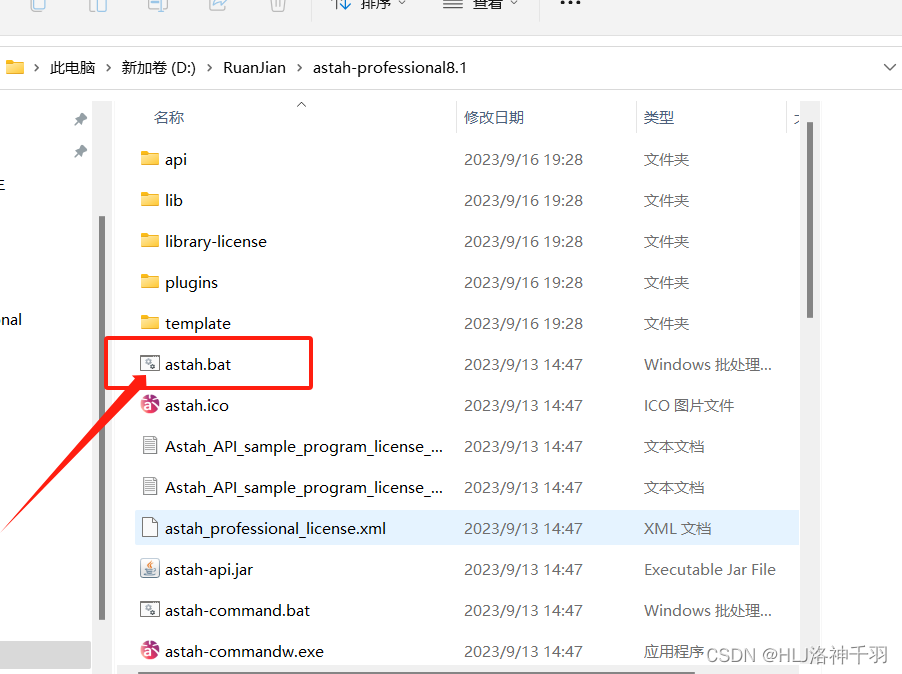
Task: Click the astah_professional_license.xml file icon
Action: click(x=150, y=527)
